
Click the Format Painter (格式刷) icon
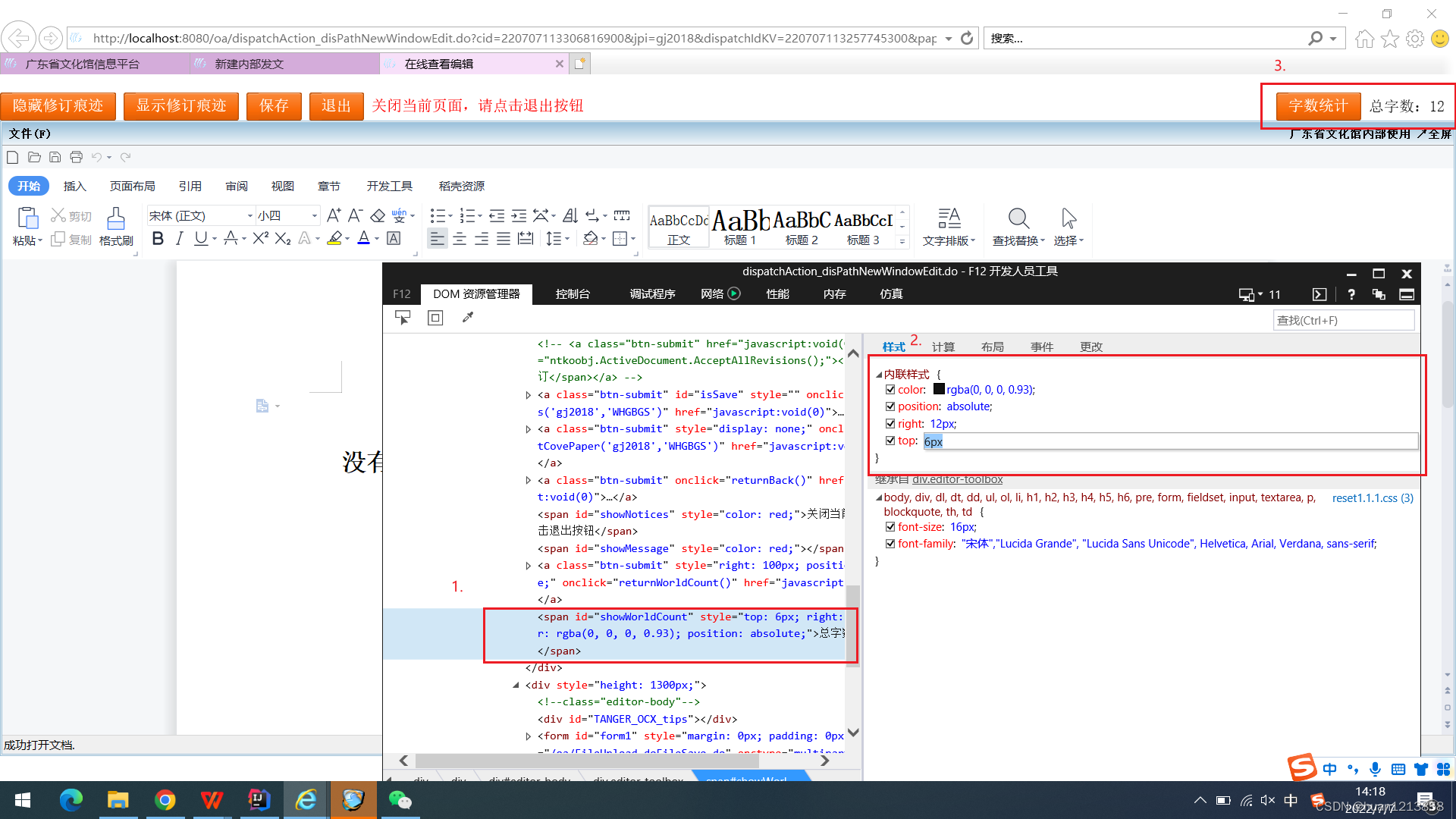116,219
